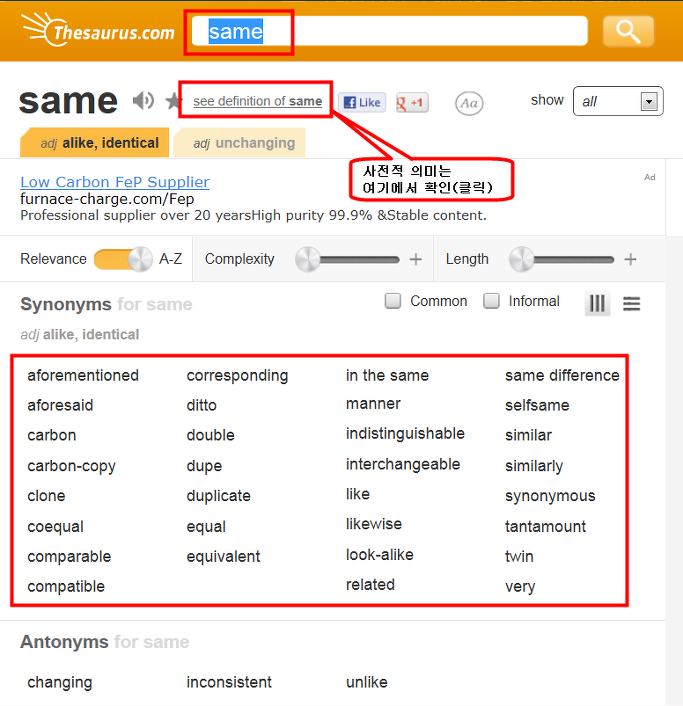Click synonym 'aforementioned'
Viewport: 683px width, 706px height.
tap(83, 375)
